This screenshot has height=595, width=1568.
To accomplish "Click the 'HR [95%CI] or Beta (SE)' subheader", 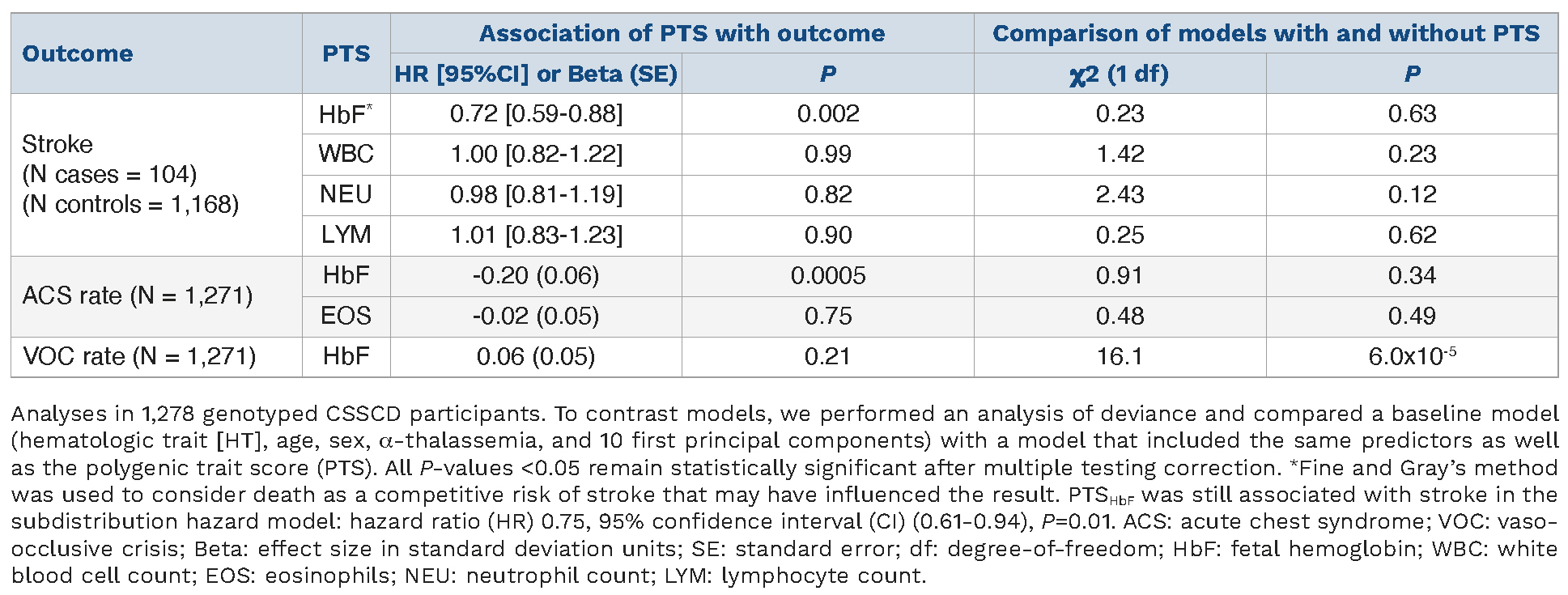I will [536, 74].
